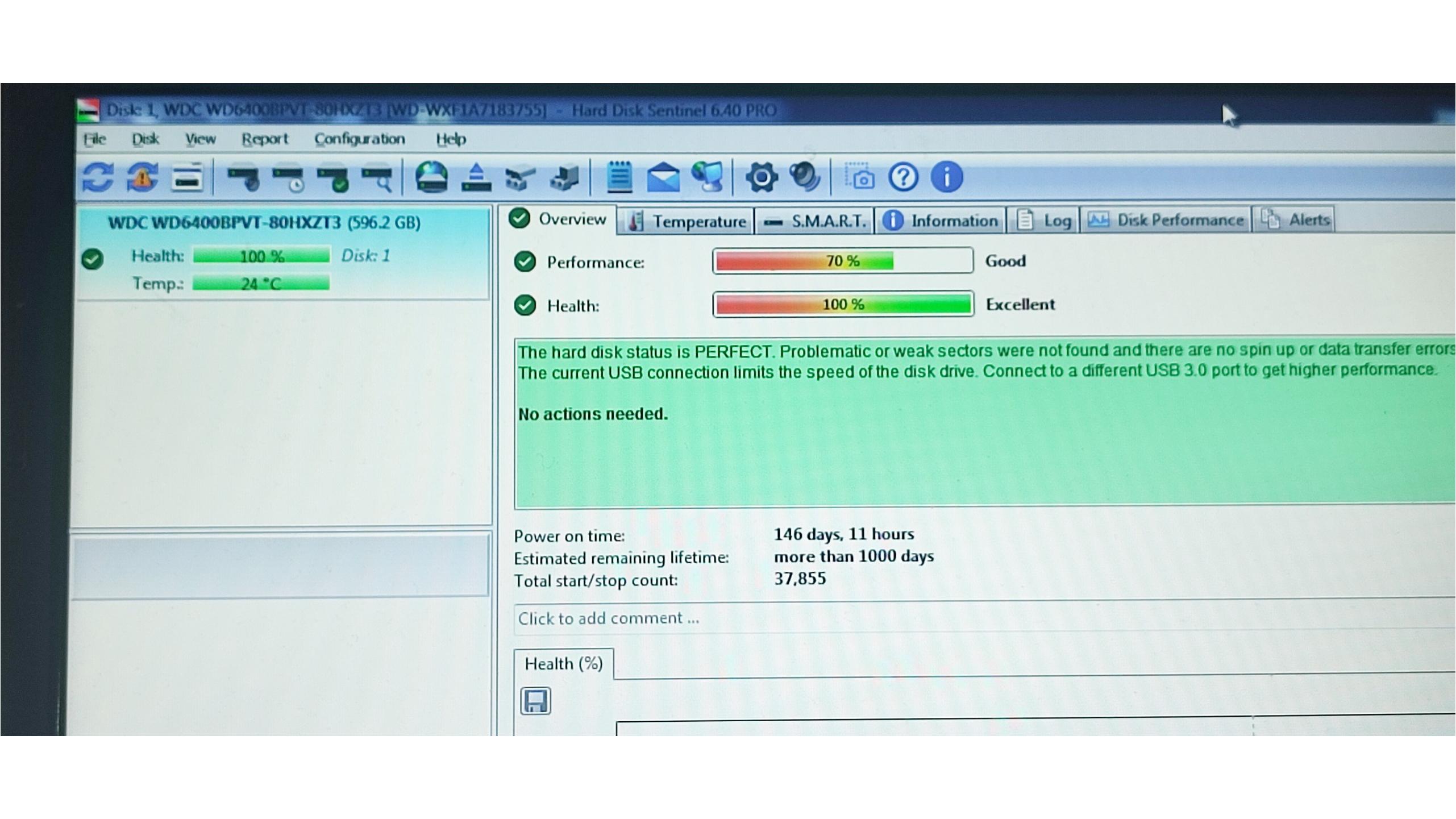
Task: Open the help question mark icon
Action: click(x=903, y=177)
